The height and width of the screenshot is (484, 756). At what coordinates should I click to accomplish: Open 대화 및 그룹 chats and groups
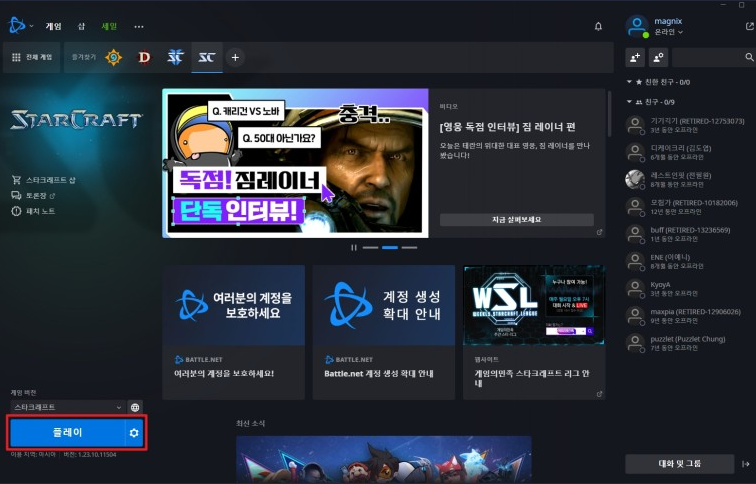coord(679,464)
